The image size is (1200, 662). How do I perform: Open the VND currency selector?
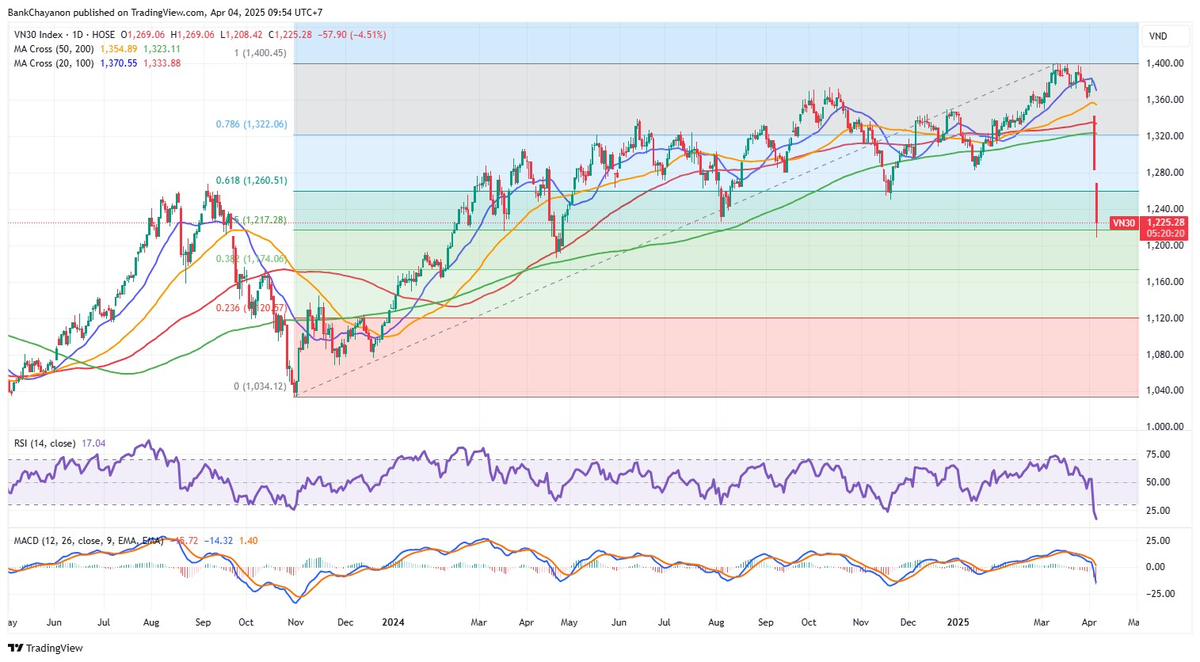tap(1158, 35)
